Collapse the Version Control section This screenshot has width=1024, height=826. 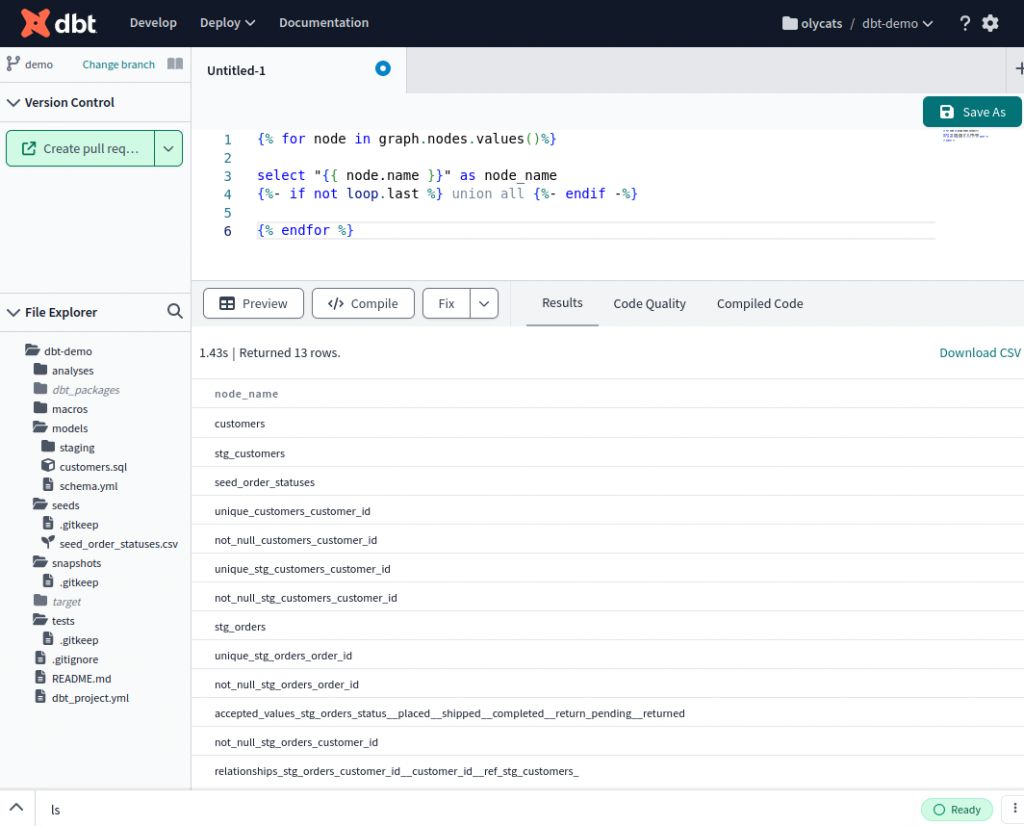coord(13,103)
